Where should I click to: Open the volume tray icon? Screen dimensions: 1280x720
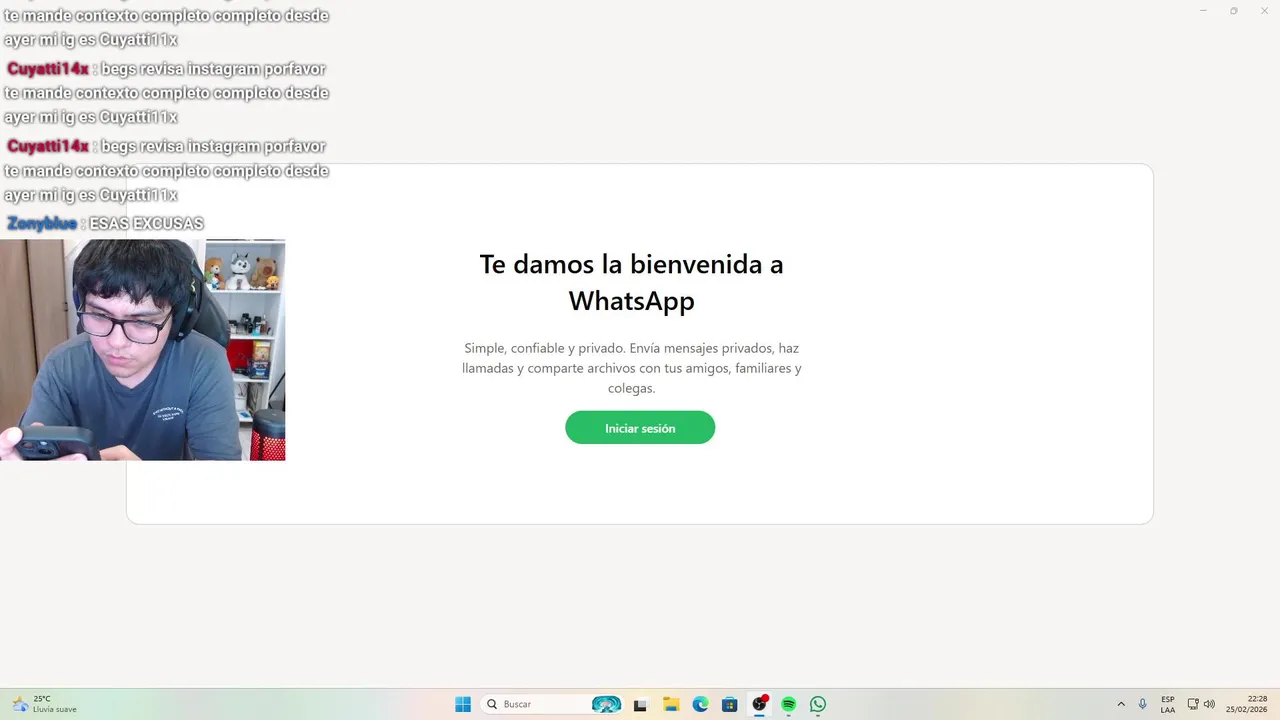tap(1209, 704)
